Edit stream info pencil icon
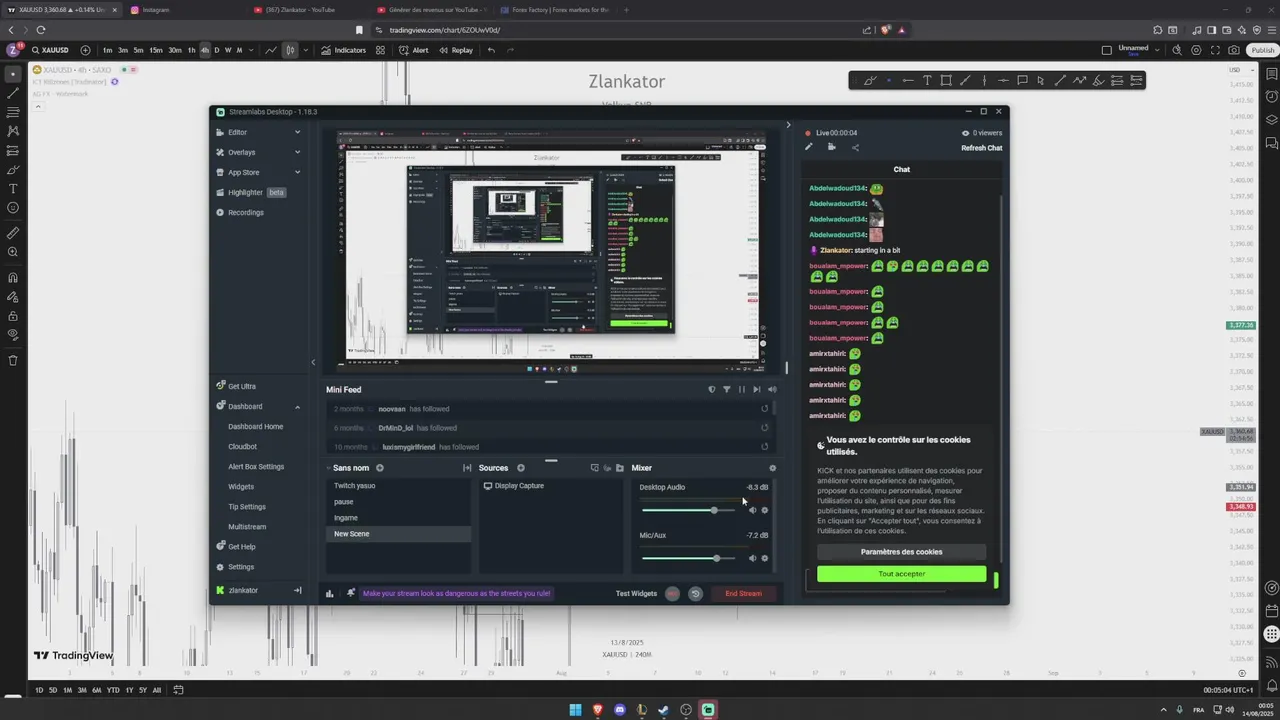Image resolution: width=1280 pixels, height=720 pixels. (808, 148)
